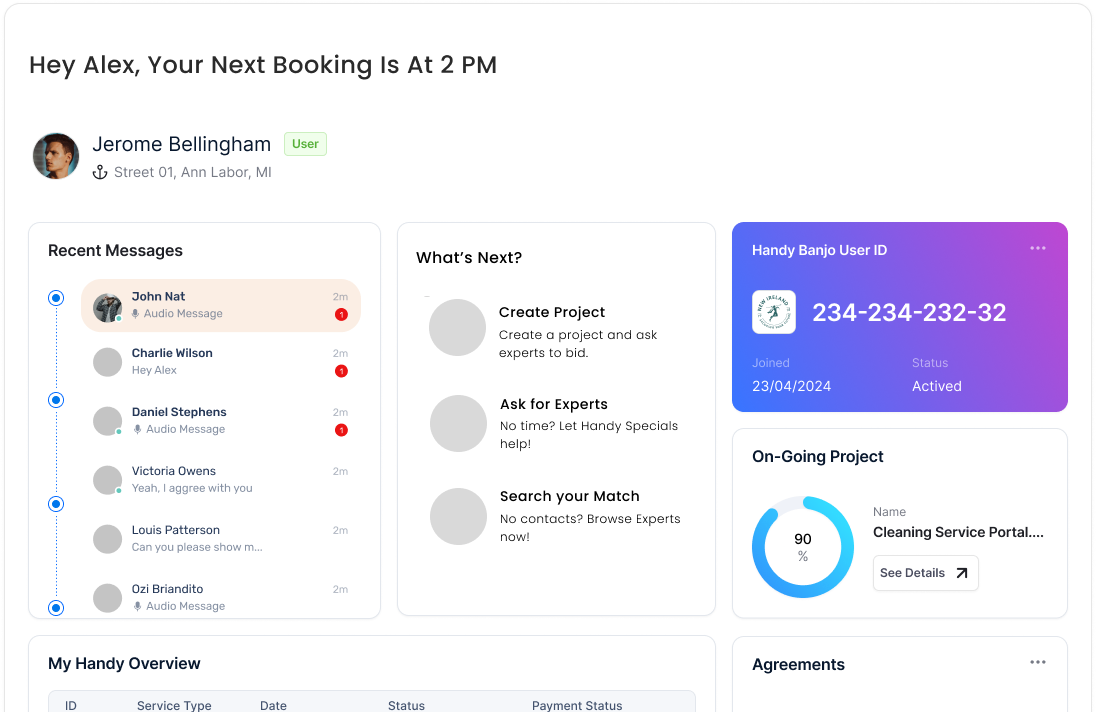Open Charlie Wilson's "Hey Alex" message
This screenshot has height=712, width=1096.
221,362
